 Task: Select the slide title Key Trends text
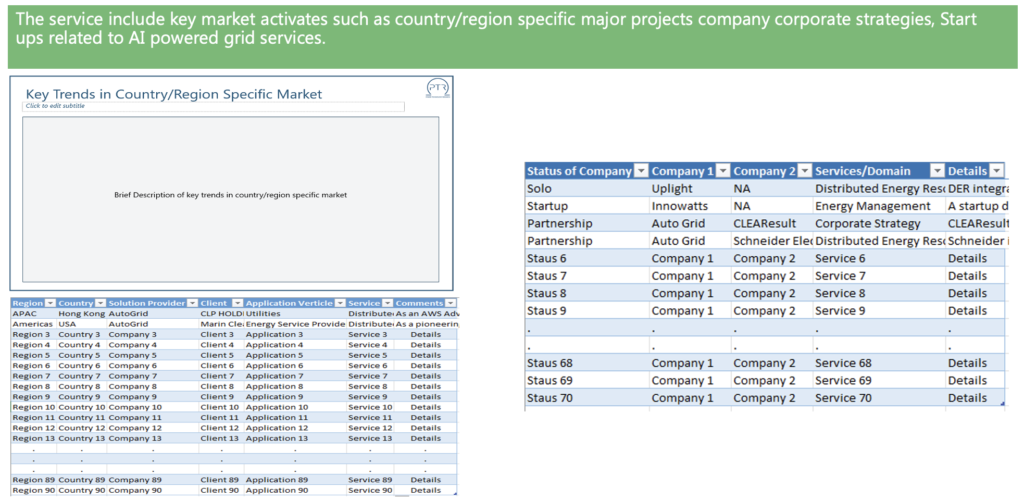coord(174,94)
